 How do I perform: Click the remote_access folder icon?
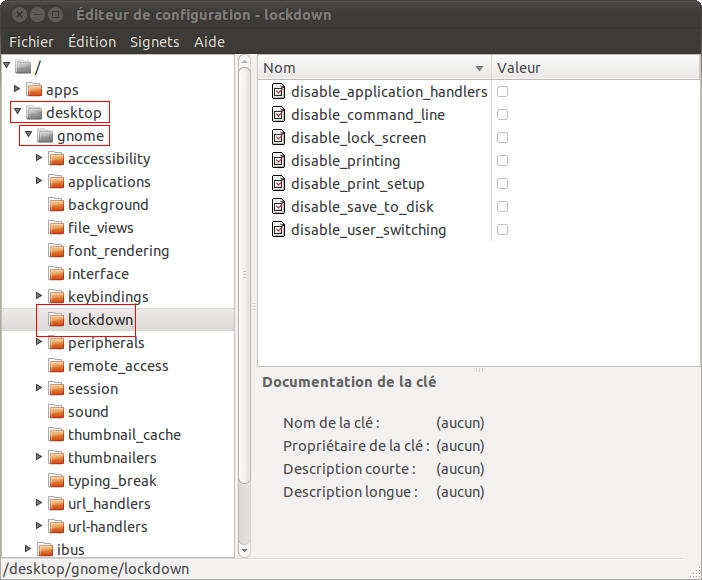click(x=56, y=365)
